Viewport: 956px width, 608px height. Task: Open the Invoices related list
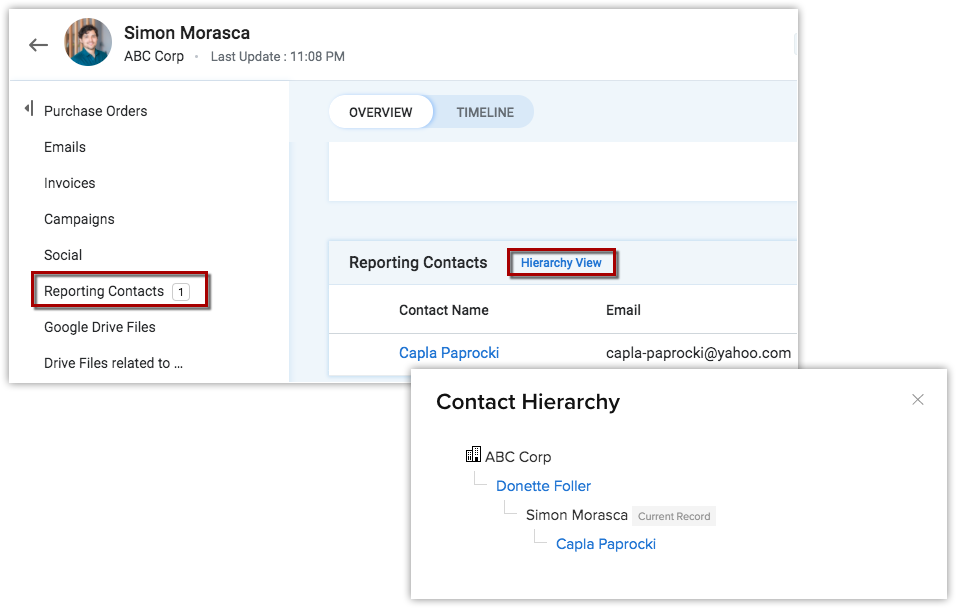click(x=70, y=183)
